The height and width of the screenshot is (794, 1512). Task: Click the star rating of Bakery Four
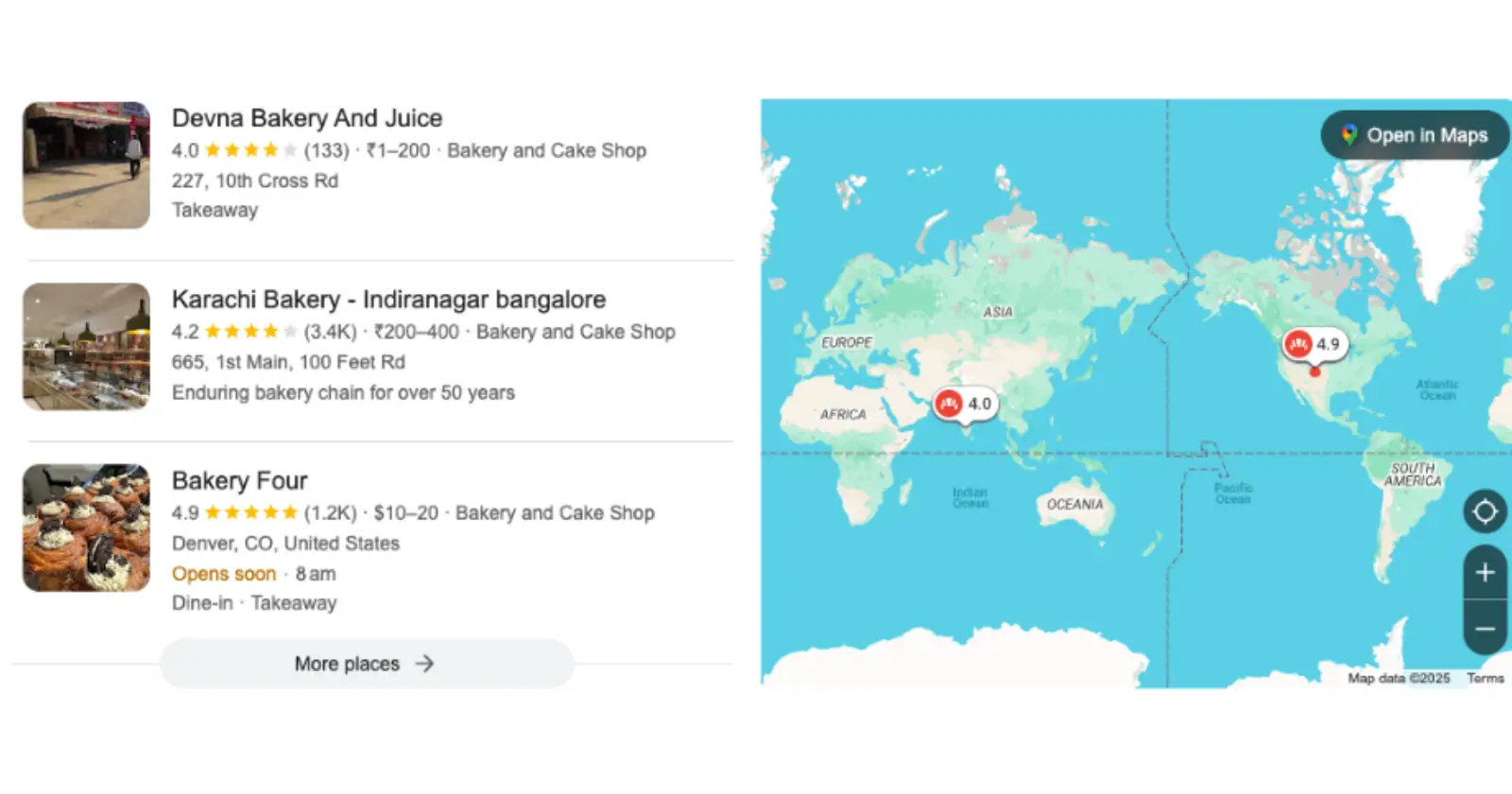coord(250,513)
